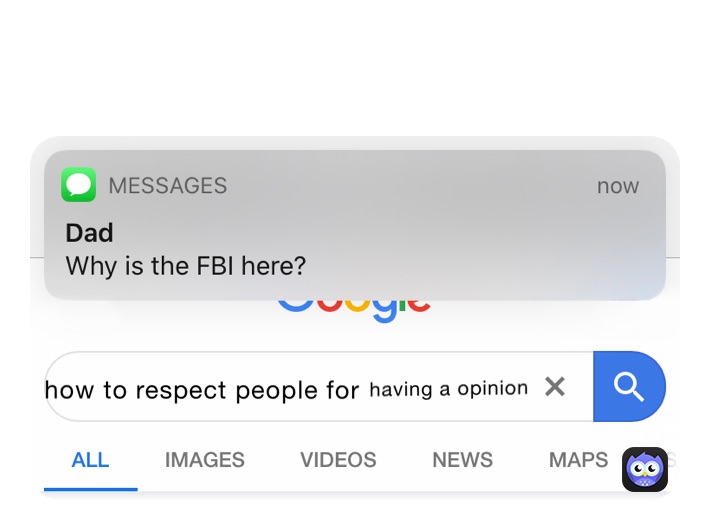710x530 pixels.
Task: Open the purple owl app icon
Action: point(644,469)
